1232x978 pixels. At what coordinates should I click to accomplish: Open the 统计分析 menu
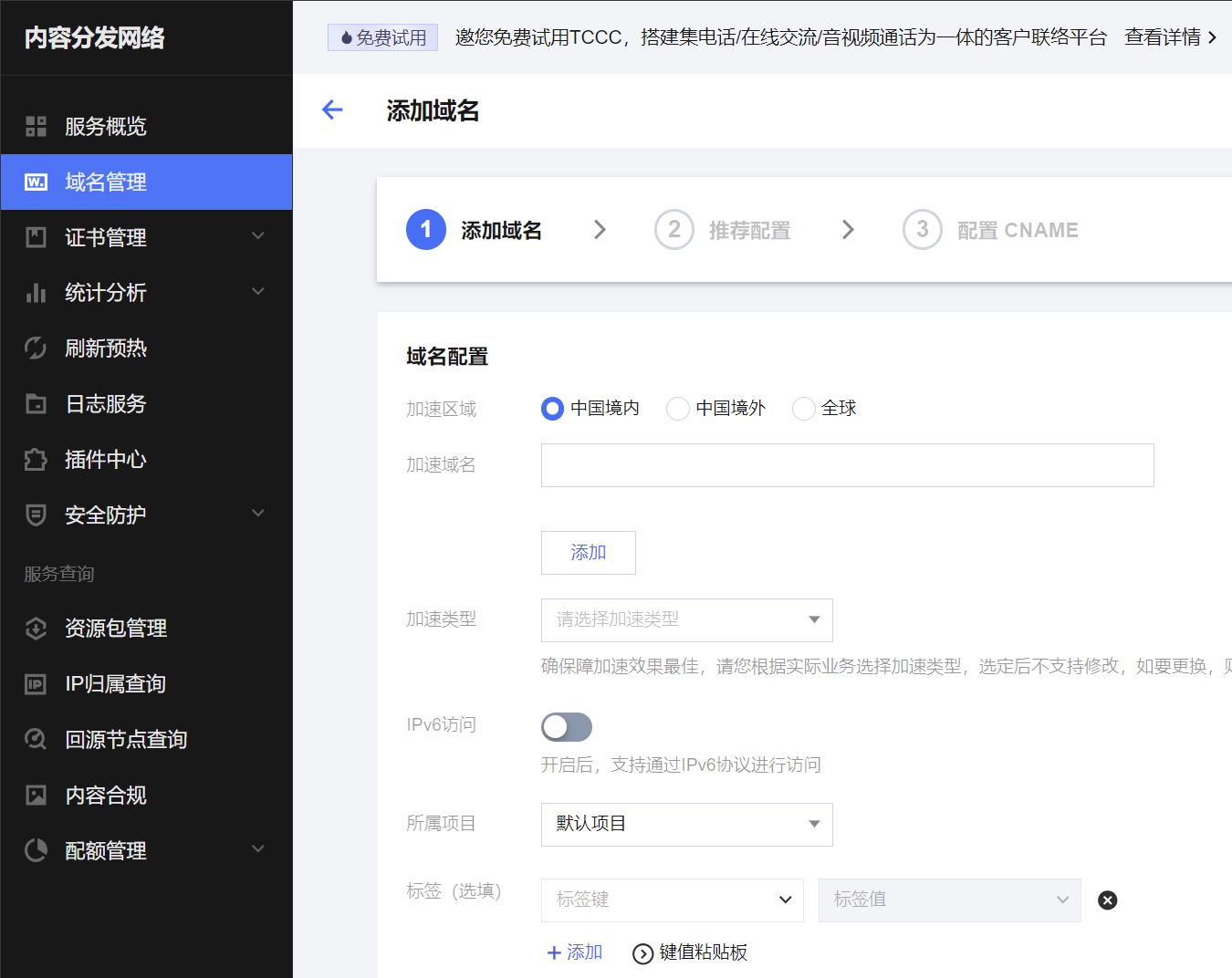[x=103, y=293]
